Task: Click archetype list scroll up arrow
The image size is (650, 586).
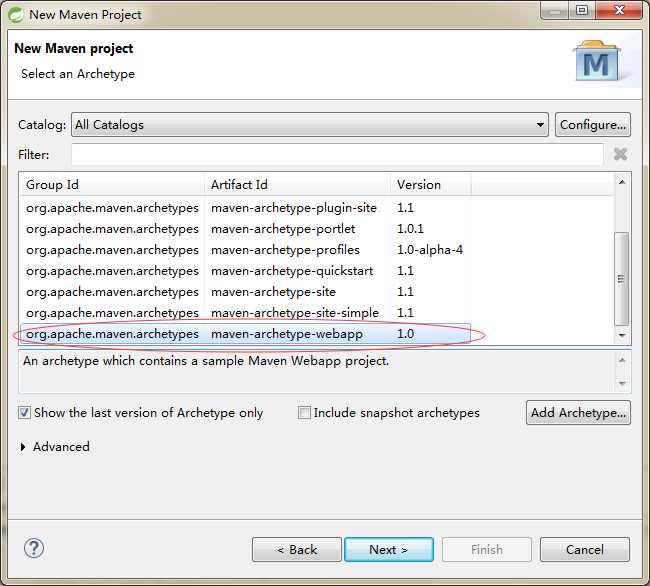Action: click(622, 182)
